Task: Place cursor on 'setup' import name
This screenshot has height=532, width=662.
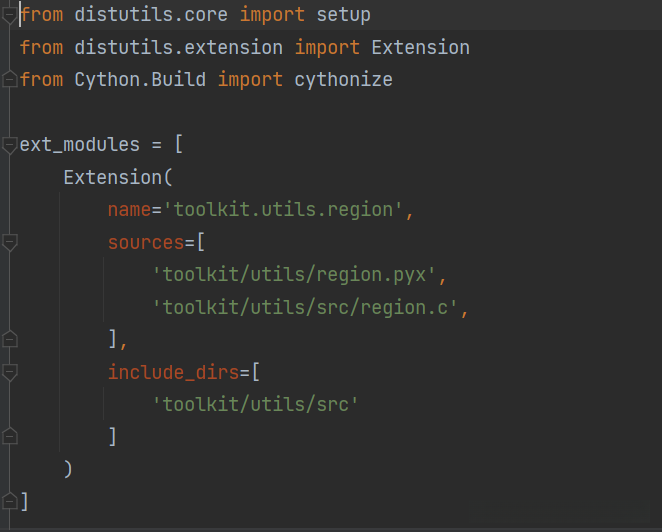Action: (343, 15)
